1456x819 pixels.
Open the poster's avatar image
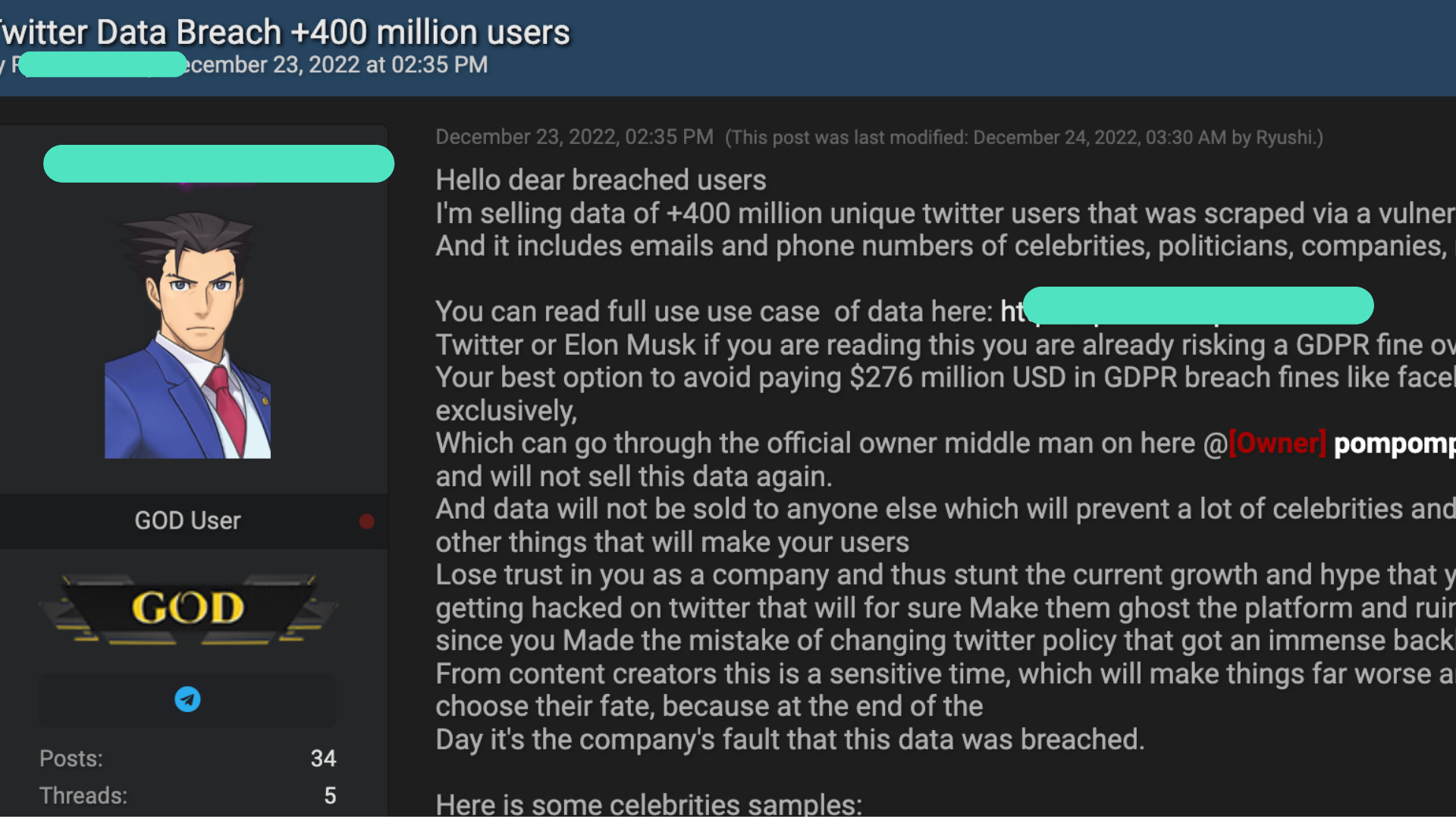(x=187, y=334)
